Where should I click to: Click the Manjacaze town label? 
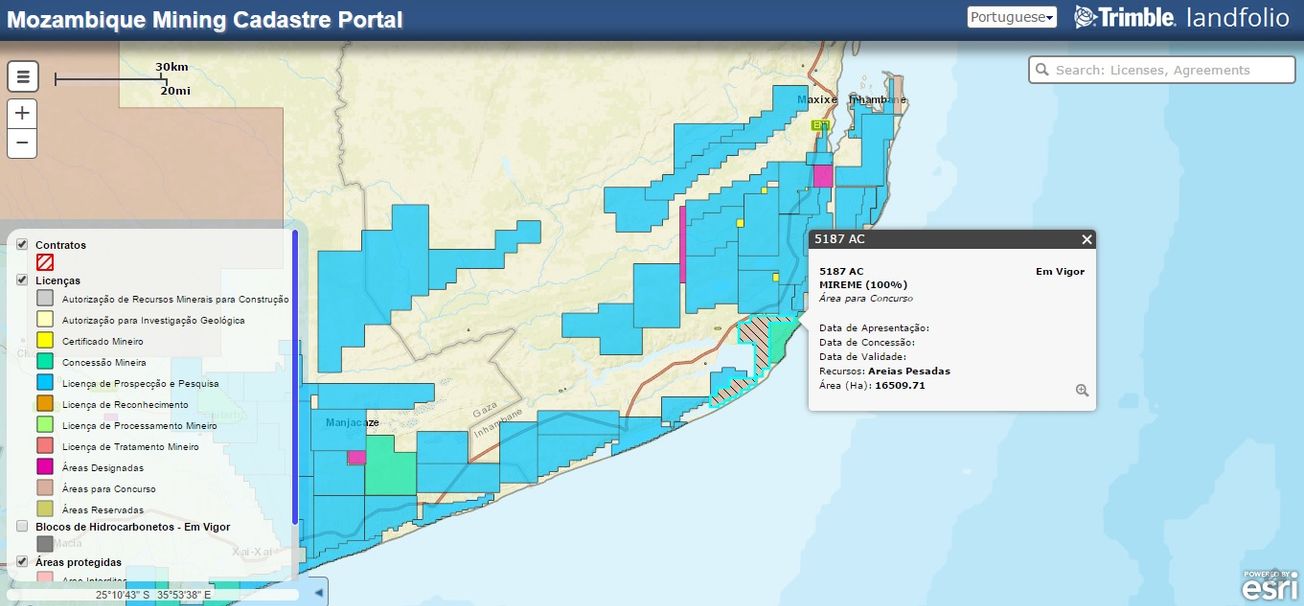point(352,422)
